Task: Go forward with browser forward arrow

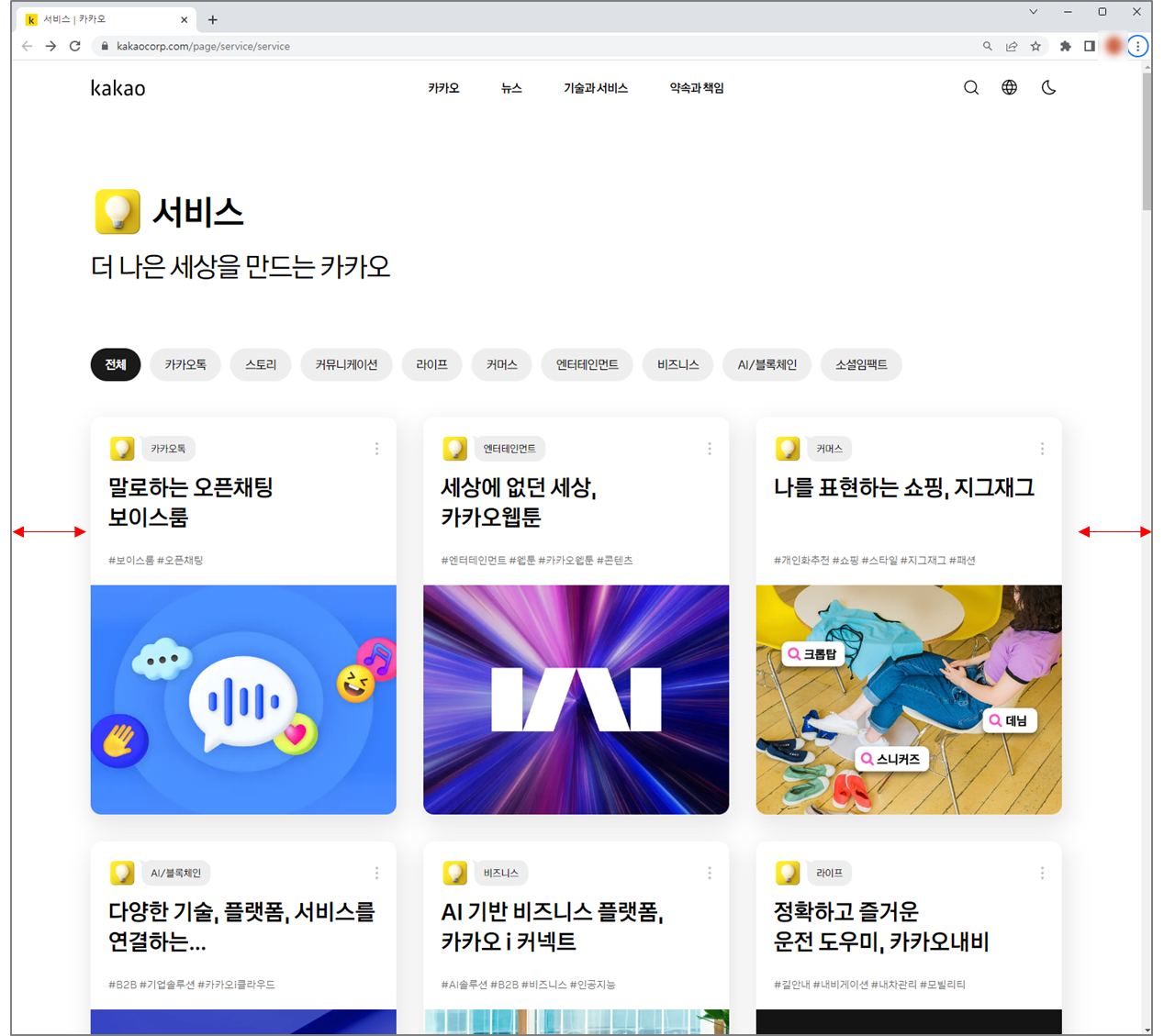Action: pyautogui.click(x=50, y=46)
